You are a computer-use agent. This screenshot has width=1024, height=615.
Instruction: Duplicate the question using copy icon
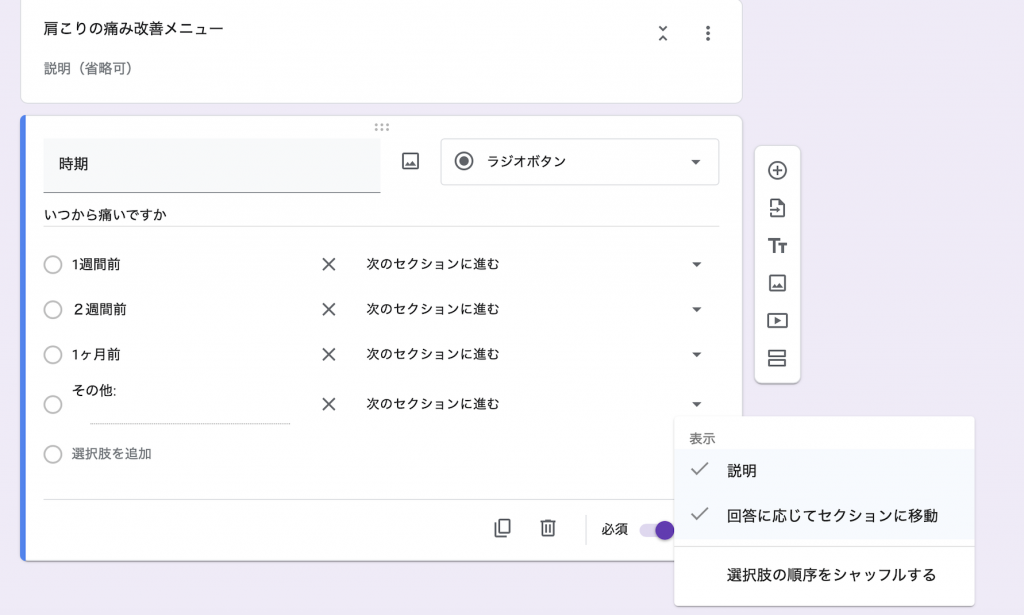(x=503, y=528)
